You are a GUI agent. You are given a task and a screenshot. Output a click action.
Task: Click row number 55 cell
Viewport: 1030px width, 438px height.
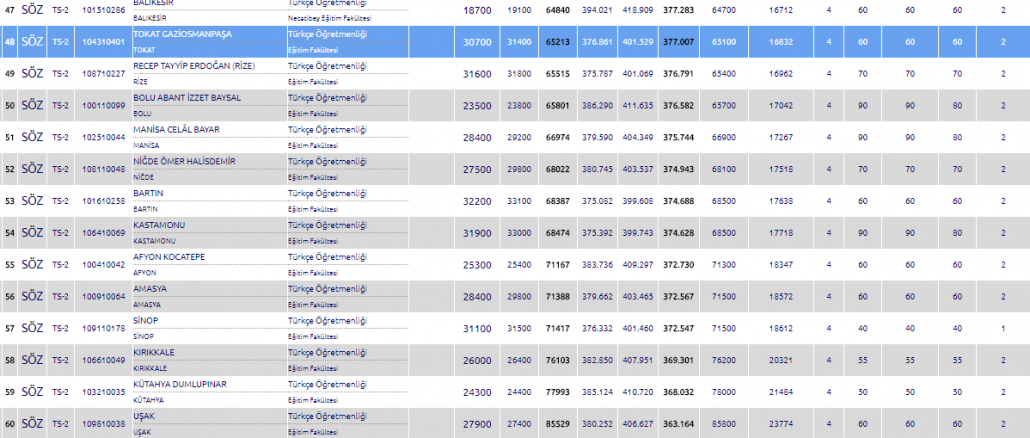click(x=9, y=265)
